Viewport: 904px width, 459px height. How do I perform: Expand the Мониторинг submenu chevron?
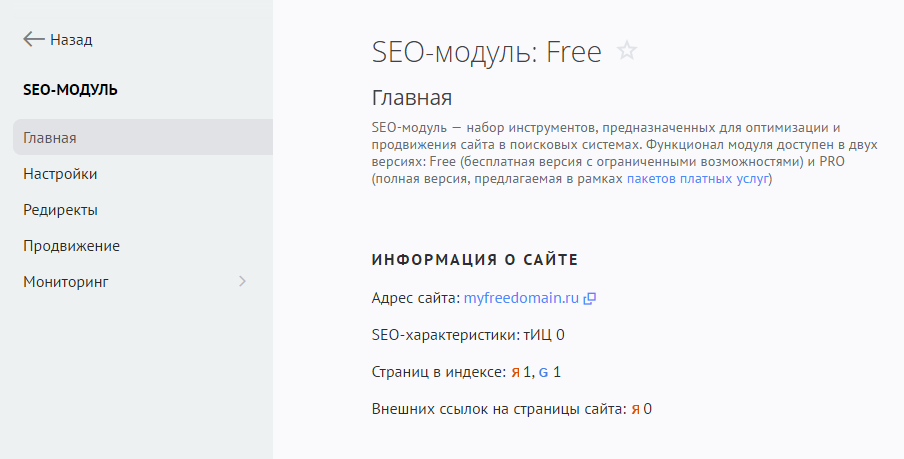(x=242, y=282)
